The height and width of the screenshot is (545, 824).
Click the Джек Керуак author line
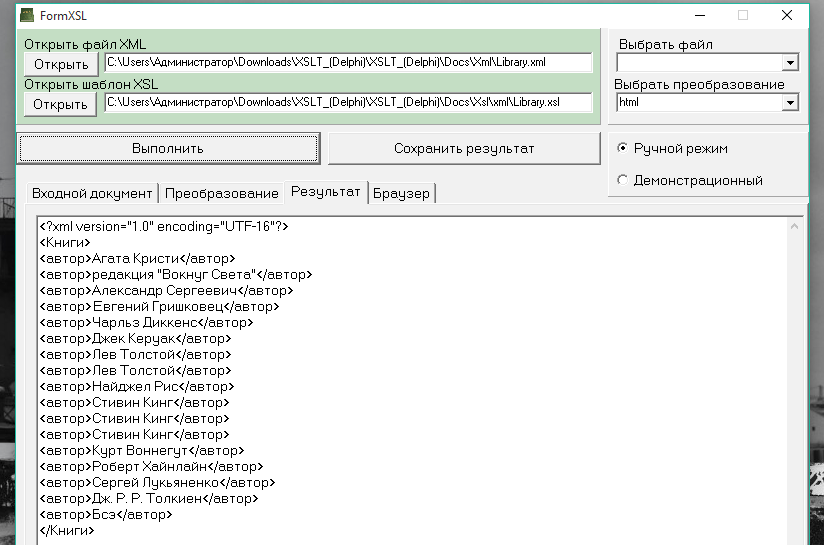[135, 338]
